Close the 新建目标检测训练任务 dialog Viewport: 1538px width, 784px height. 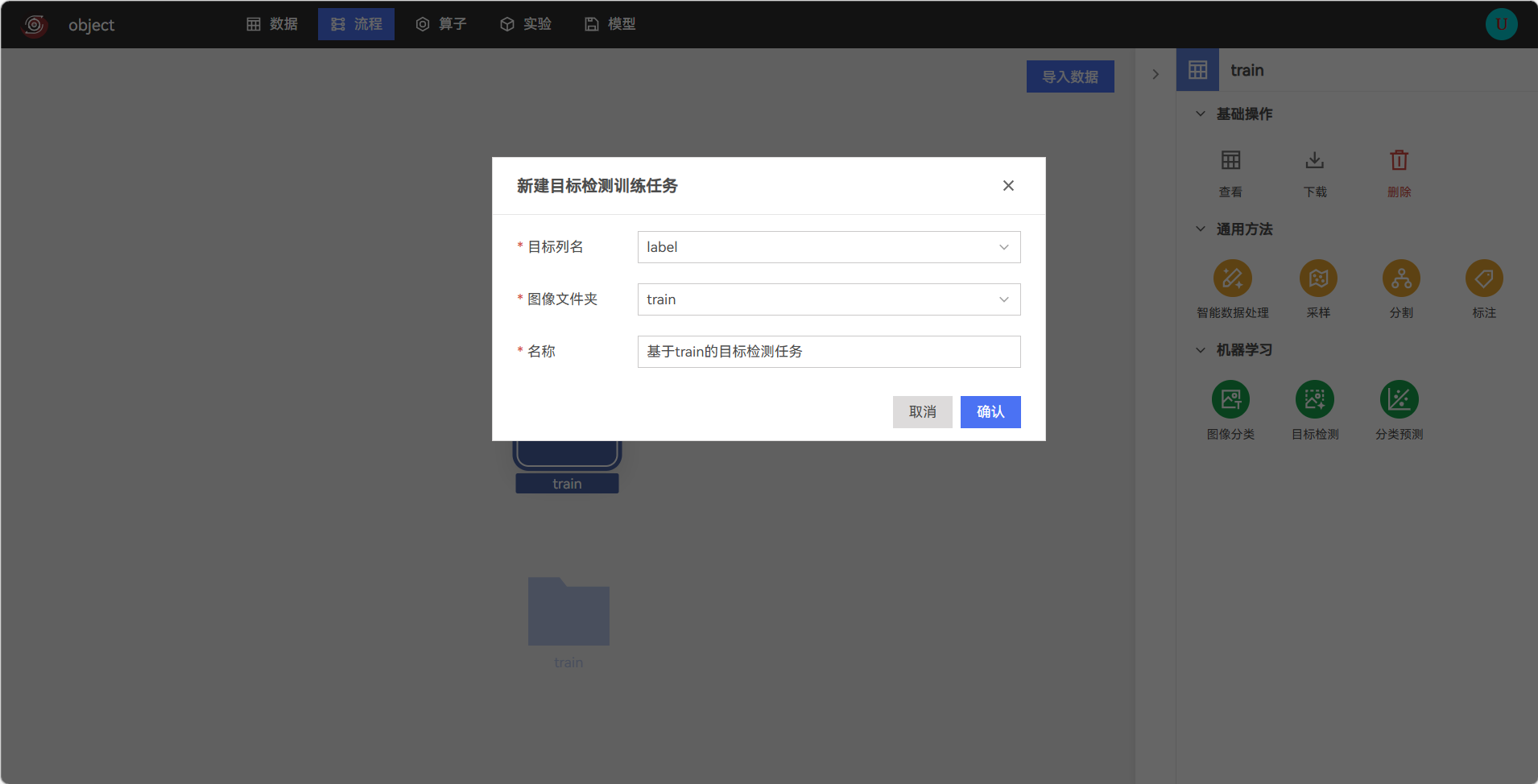(1008, 186)
